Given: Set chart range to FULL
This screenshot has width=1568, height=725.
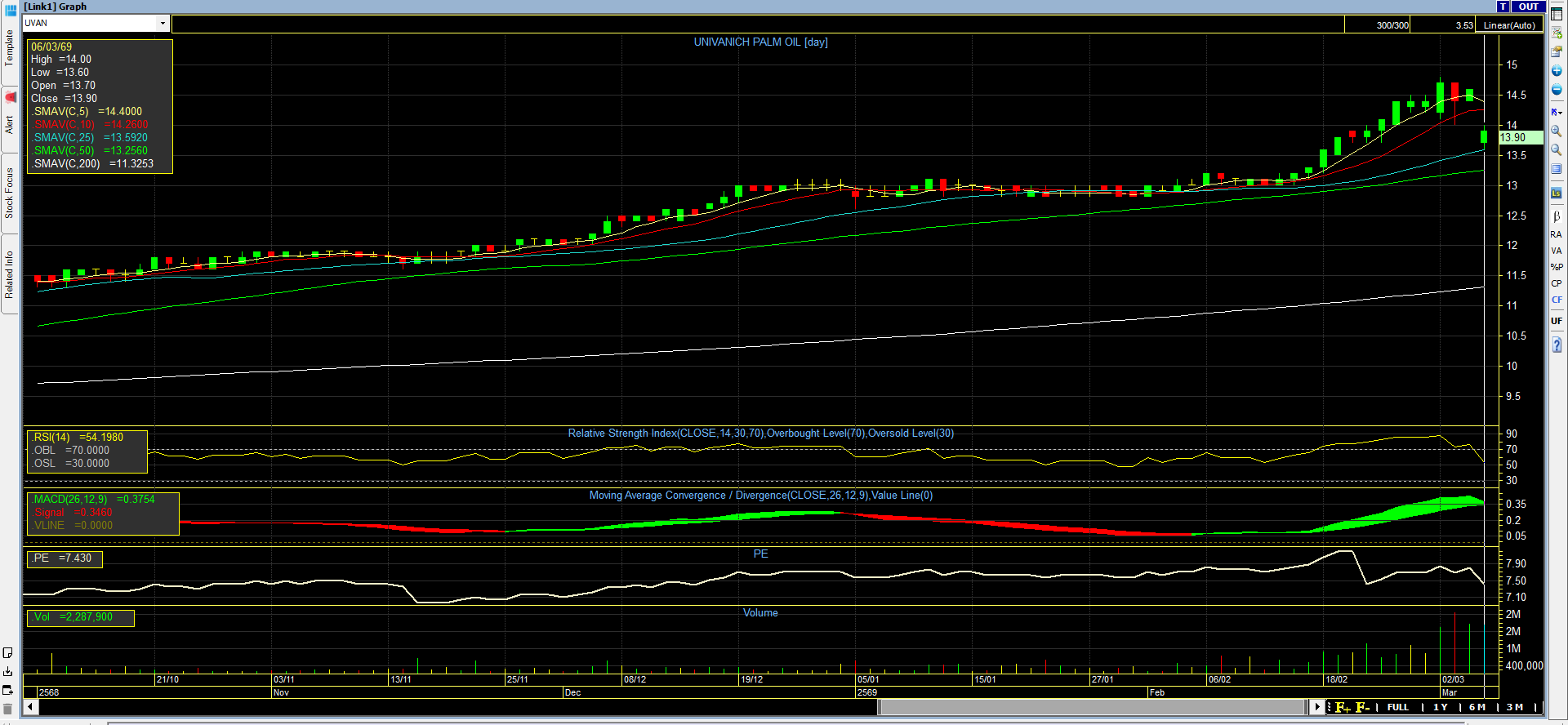Looking at the screenshot, I should pos(1397,707).
